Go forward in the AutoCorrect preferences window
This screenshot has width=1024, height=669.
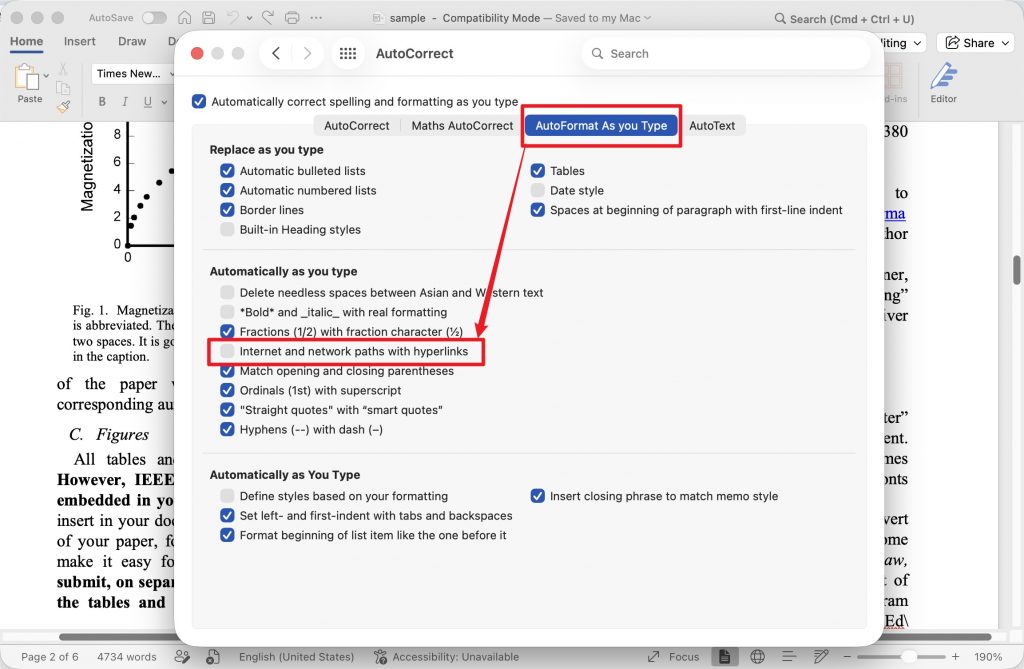tap(307, 54)
